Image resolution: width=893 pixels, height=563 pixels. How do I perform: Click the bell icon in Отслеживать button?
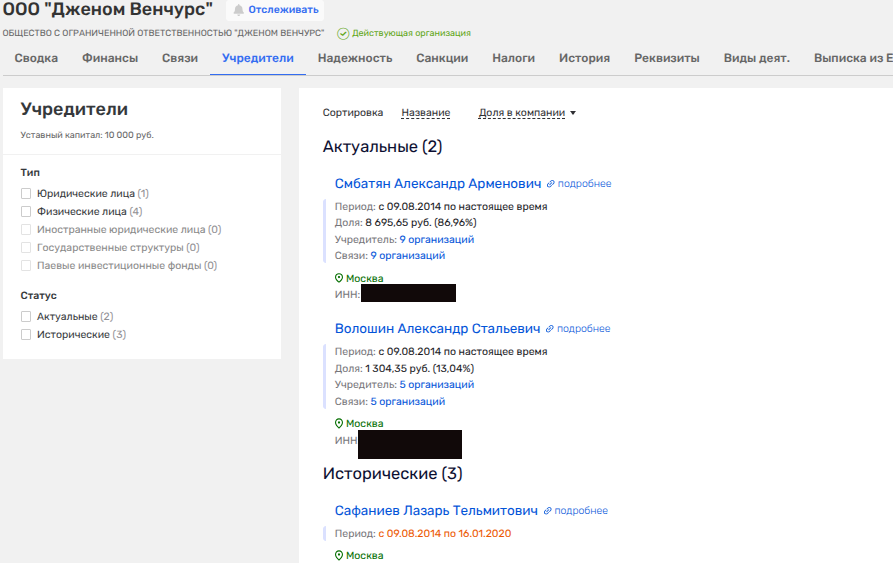[x=239, y=10]
